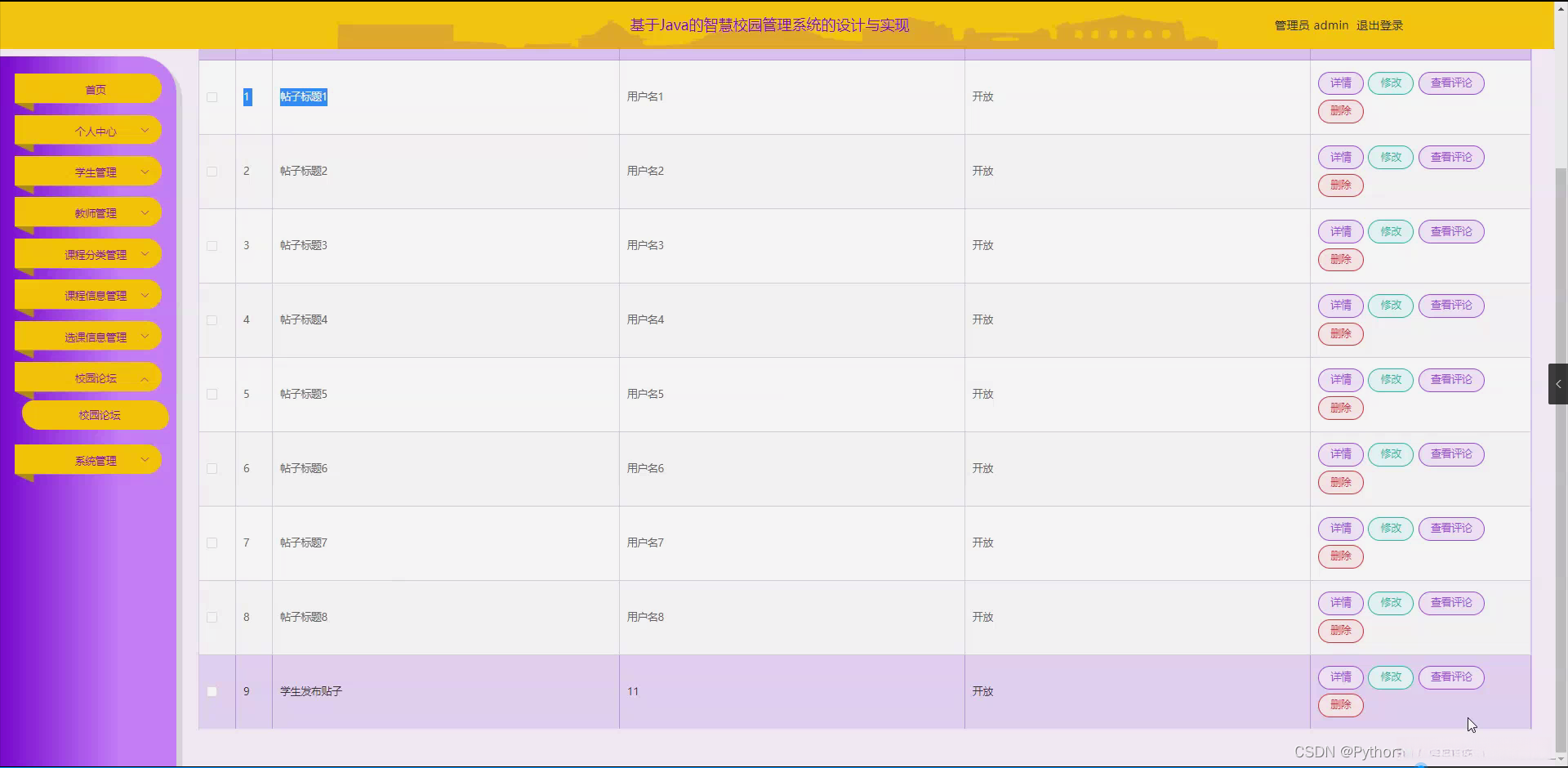
Task: Select the checkbox for 帖子标题5 row
Action: coord(212,395)
